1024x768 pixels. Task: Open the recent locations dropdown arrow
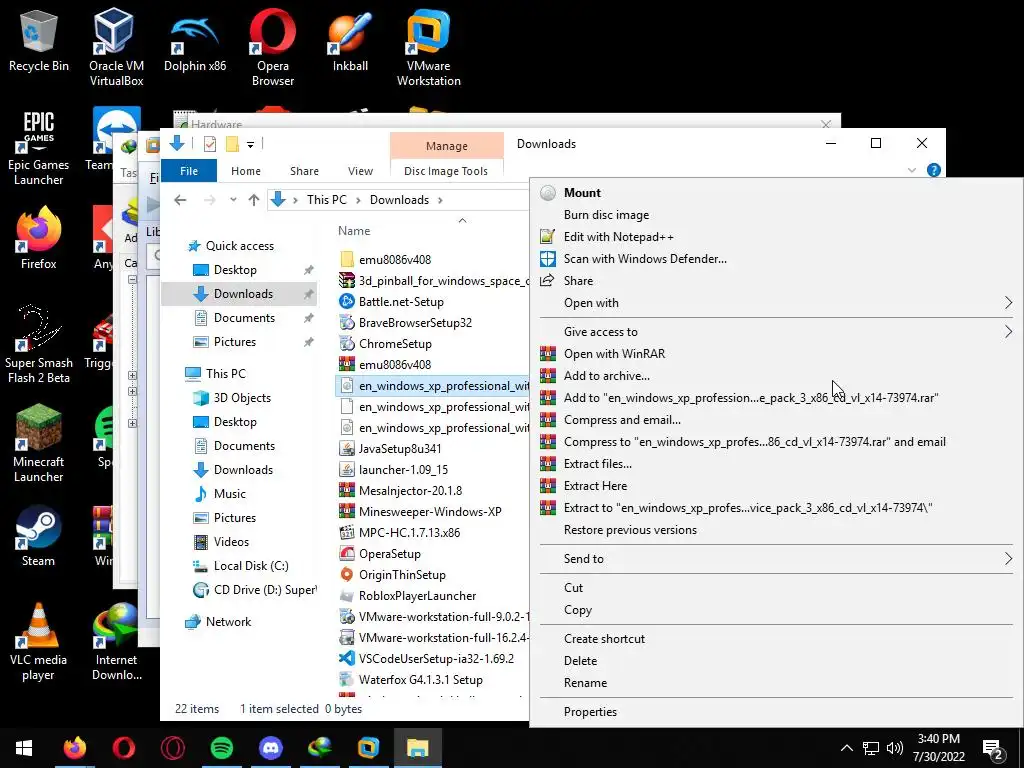click(233, 200)
